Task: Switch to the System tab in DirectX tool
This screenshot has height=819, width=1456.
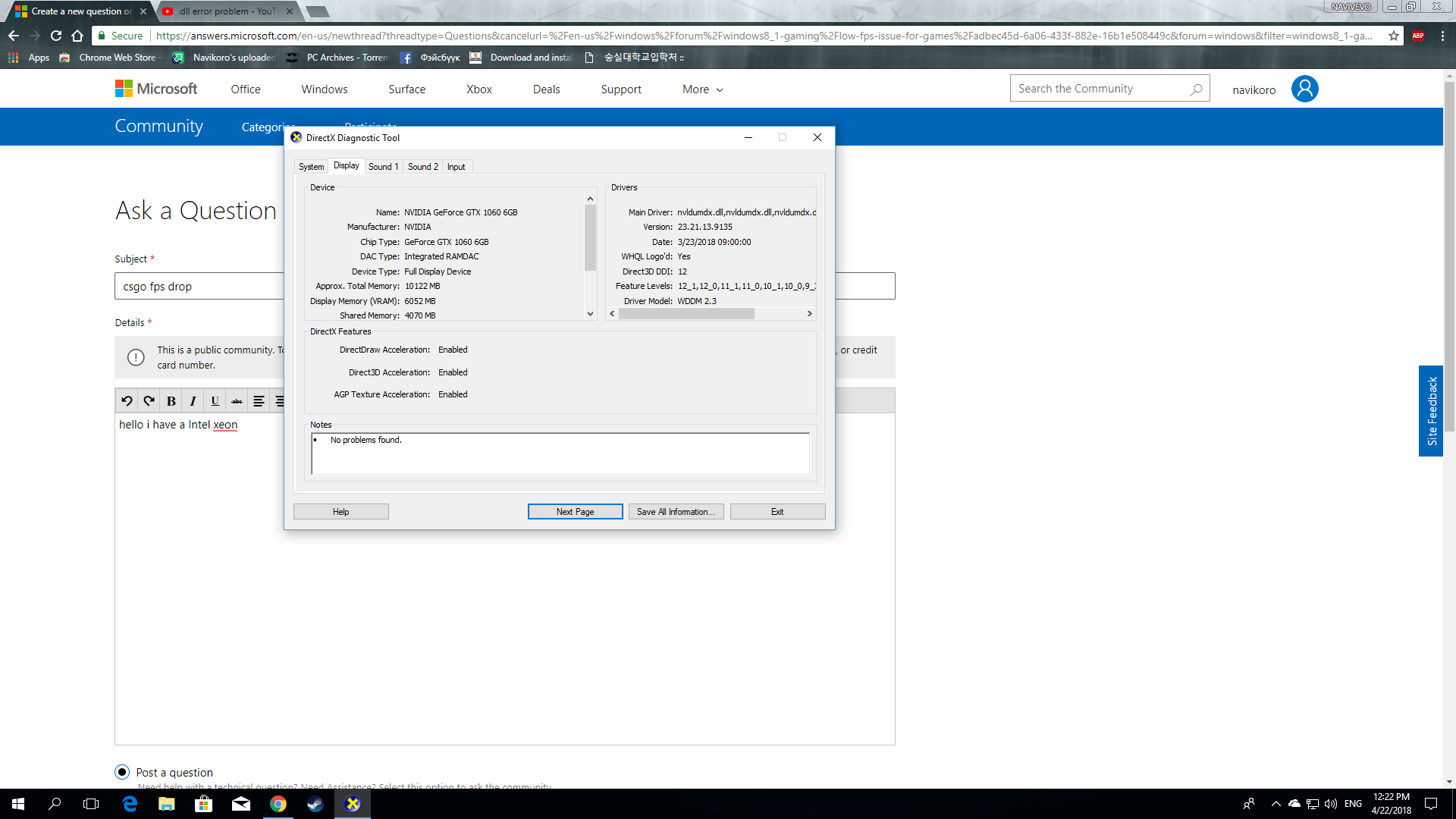Action: (x=311, y=167)
